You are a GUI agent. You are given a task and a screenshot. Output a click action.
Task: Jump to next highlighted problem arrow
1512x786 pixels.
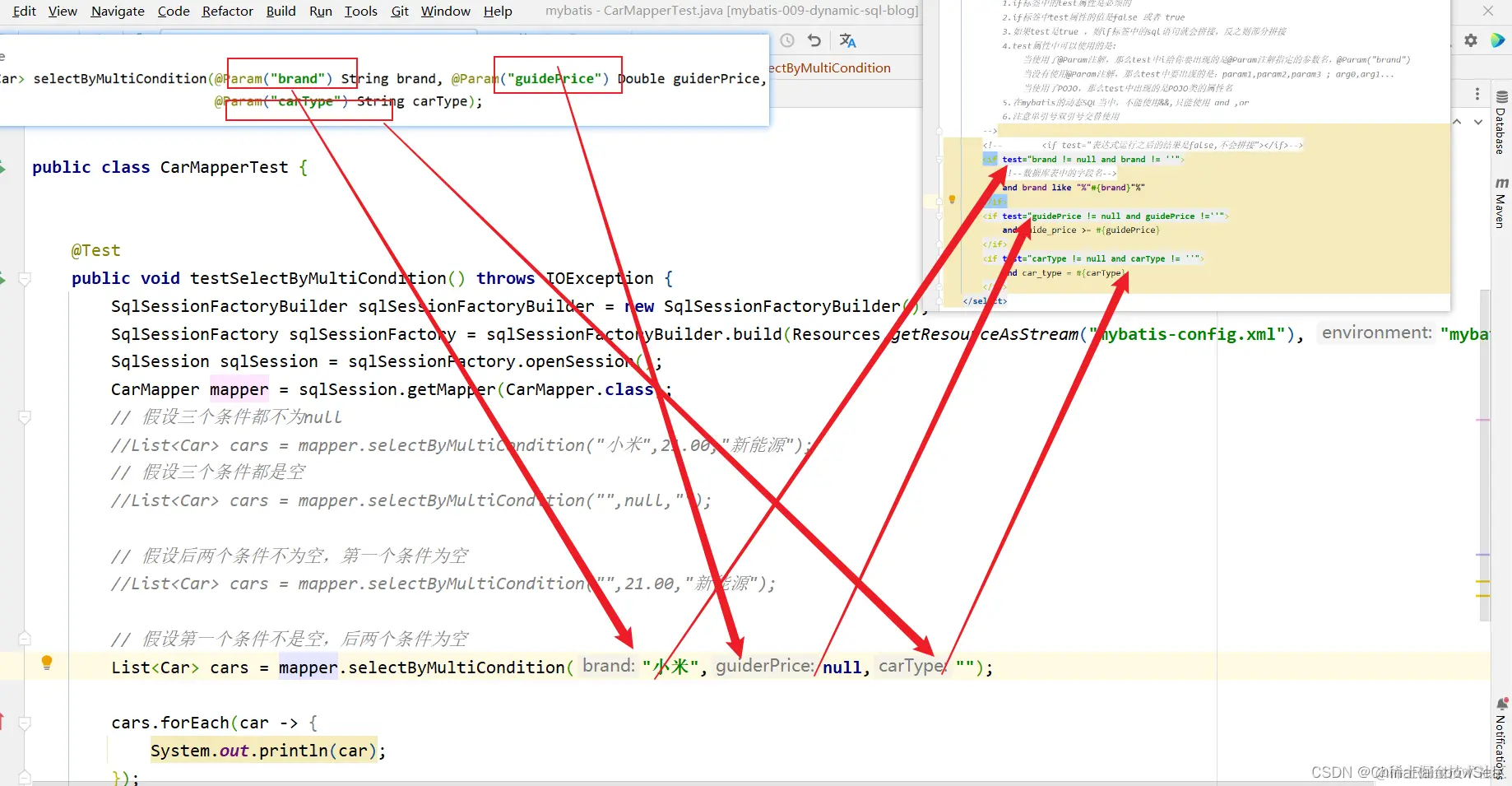click(1478, 122)
